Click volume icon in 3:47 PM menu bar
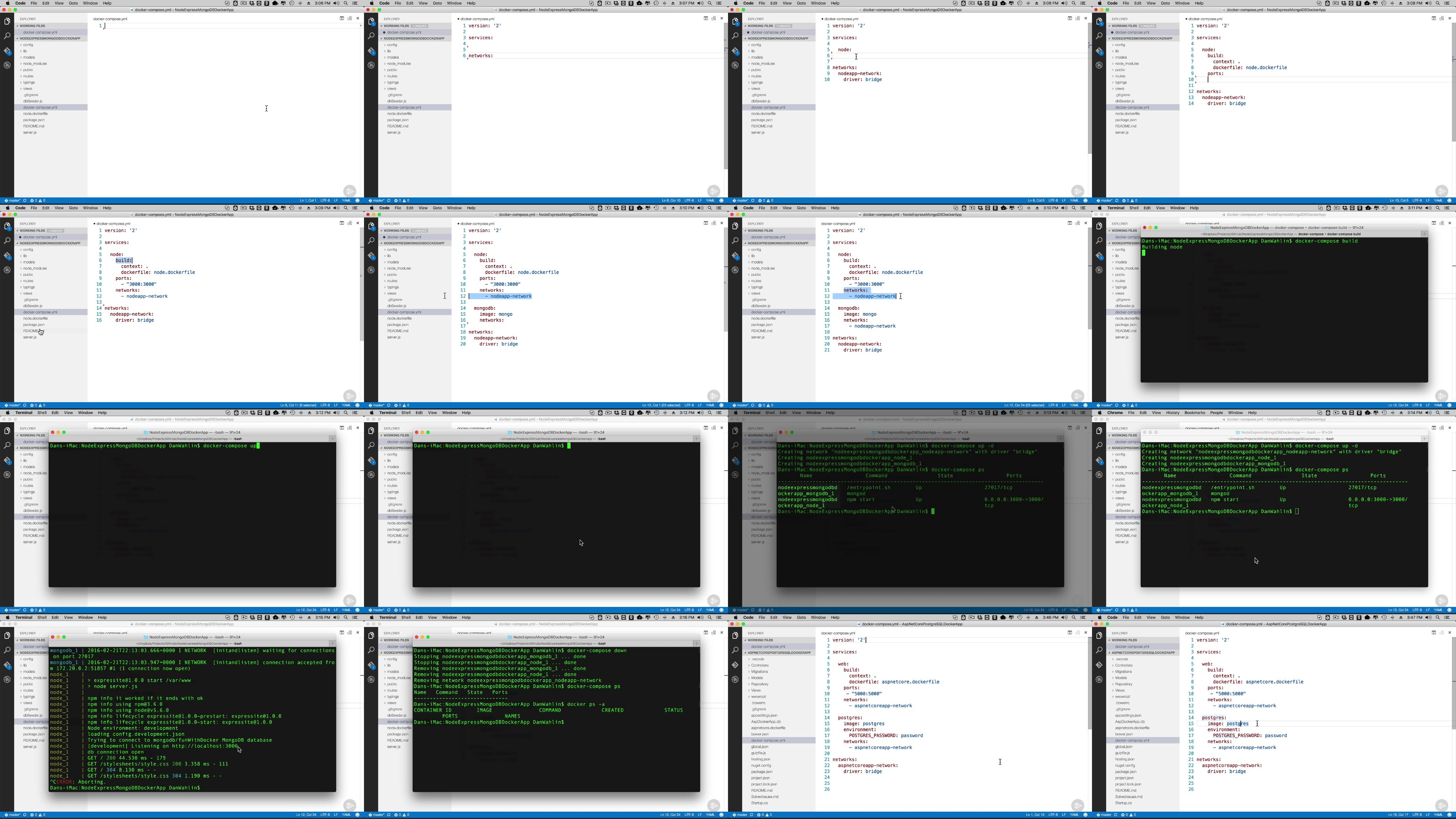Image resolution: width=1456 pixels, height=819 pixels. coord(1428,618)
